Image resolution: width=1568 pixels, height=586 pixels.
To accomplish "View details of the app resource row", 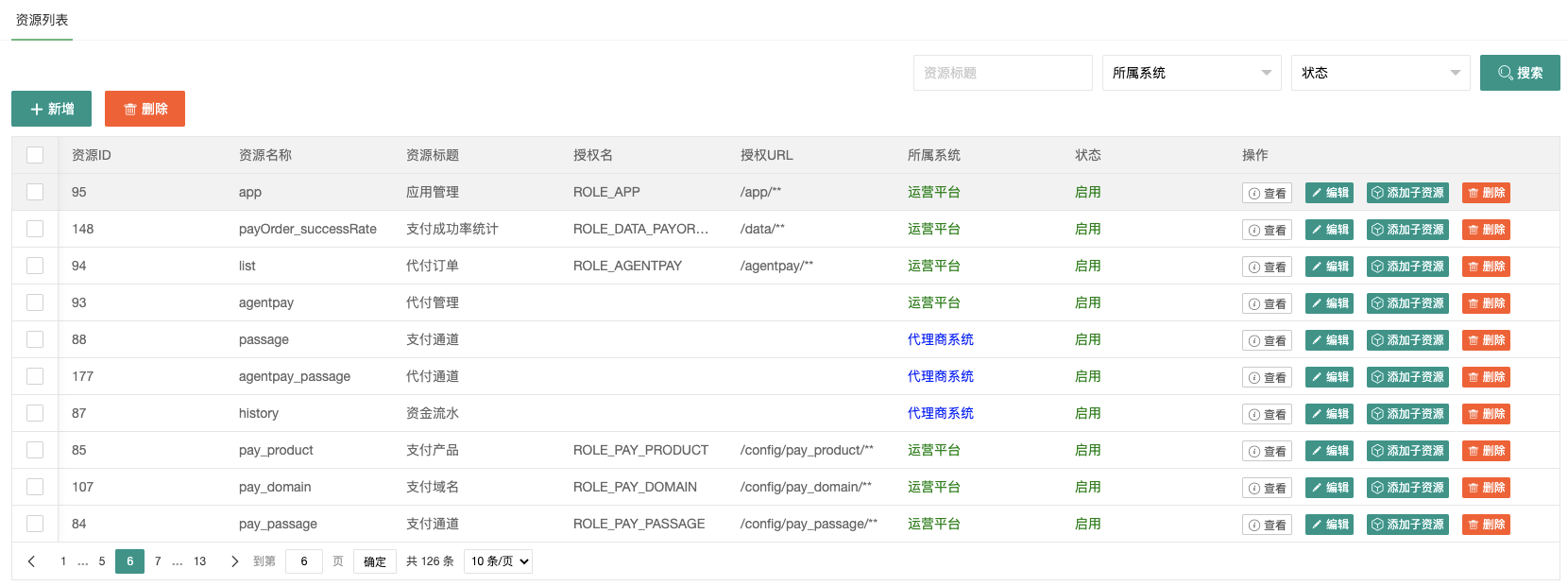I will (1266, 193).
